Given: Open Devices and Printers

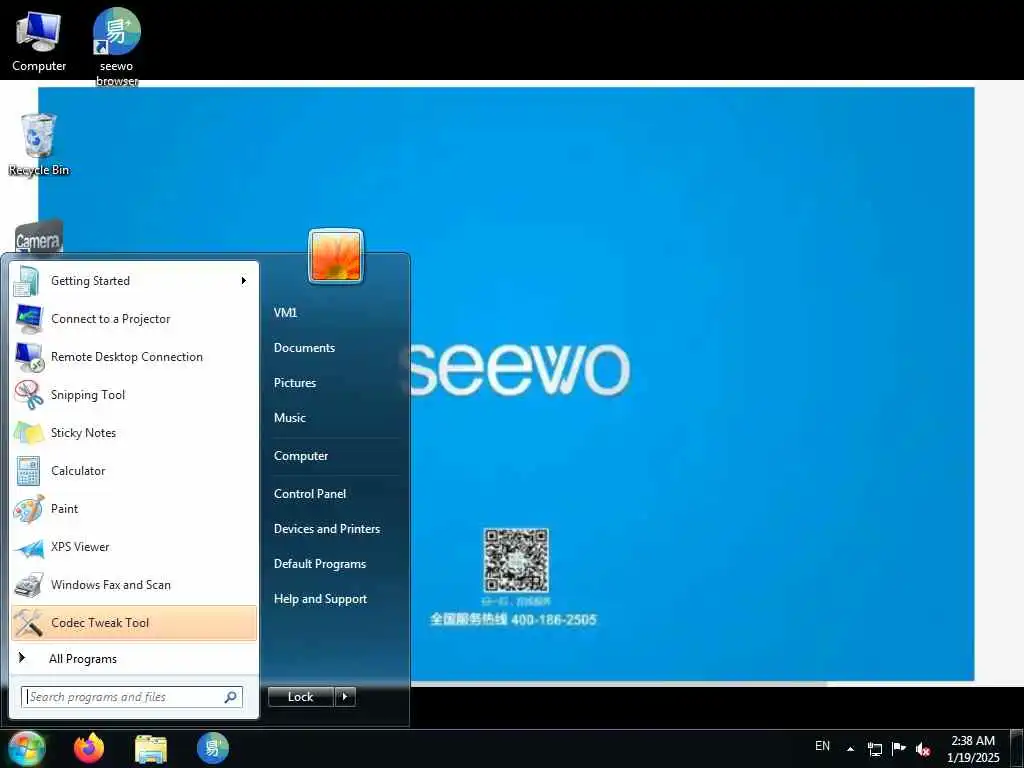Looking at the screenshot, I should click(x=327, y=529).
